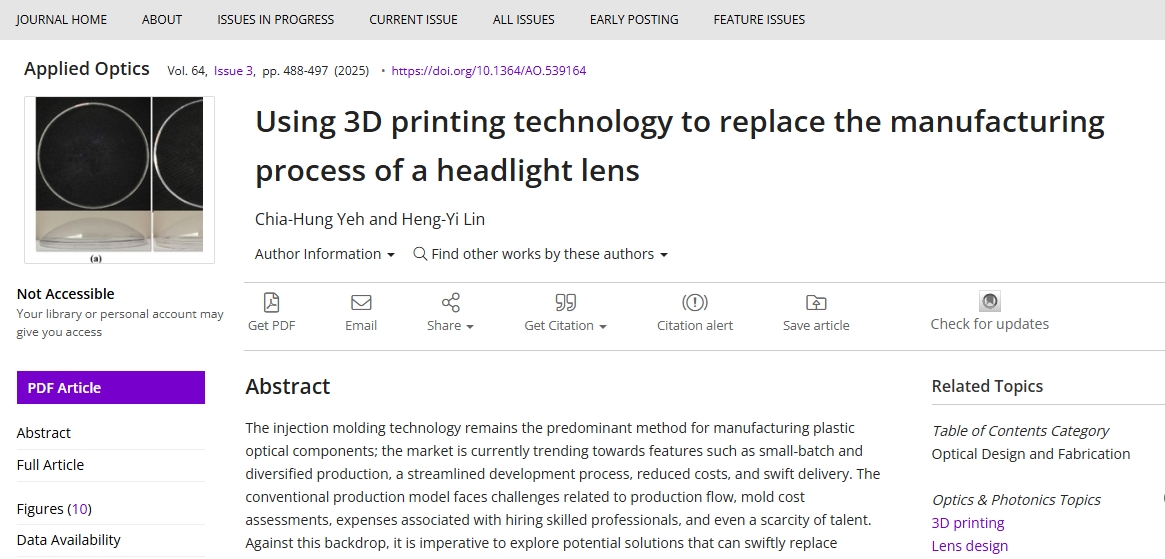Screen dimensions: 1165x559
Task: Click the Save article icon
Action: (x=816, y=302)
